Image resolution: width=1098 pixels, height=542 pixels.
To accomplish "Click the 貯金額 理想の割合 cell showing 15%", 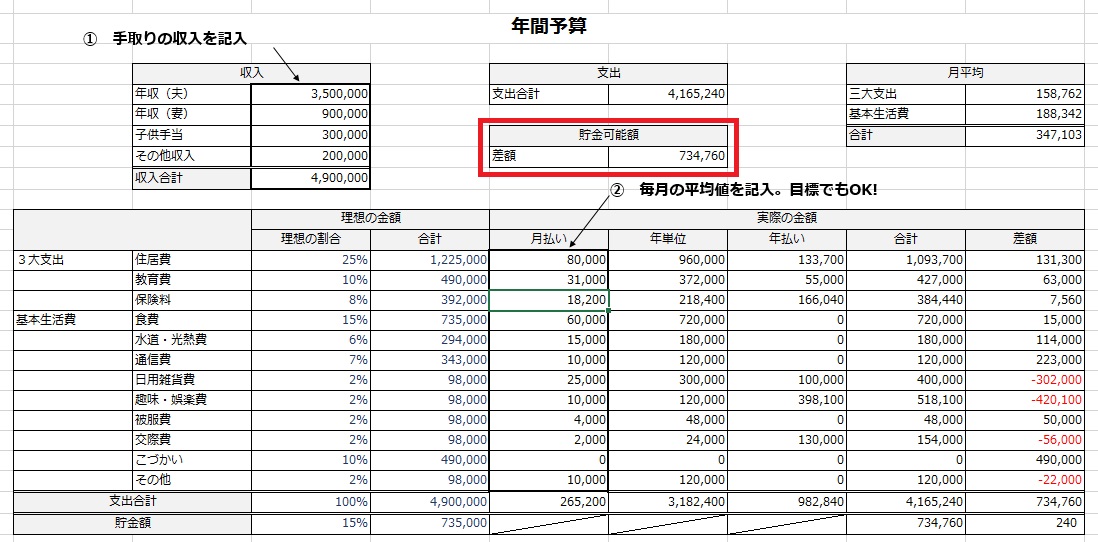I will point(310,523).
